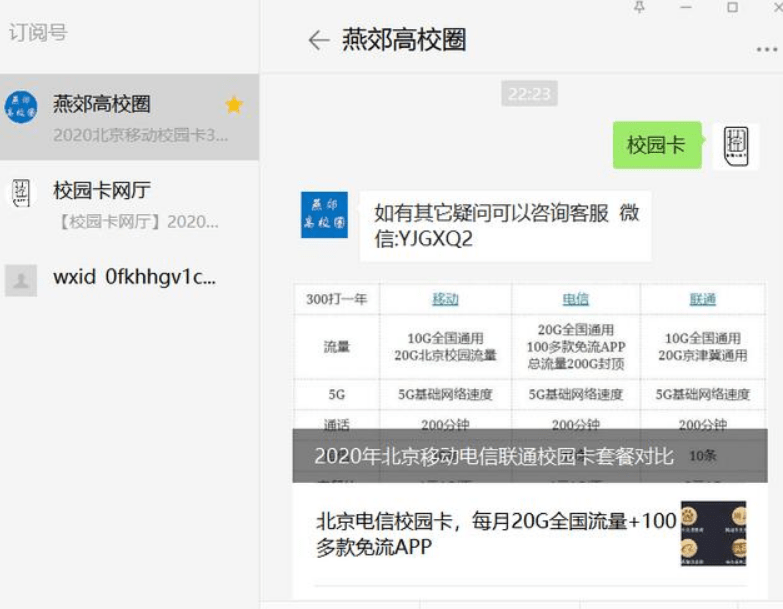Click the gray default avatar of wxid_0fkhhgv1c

pyautogui.click(x=21, y=279)
